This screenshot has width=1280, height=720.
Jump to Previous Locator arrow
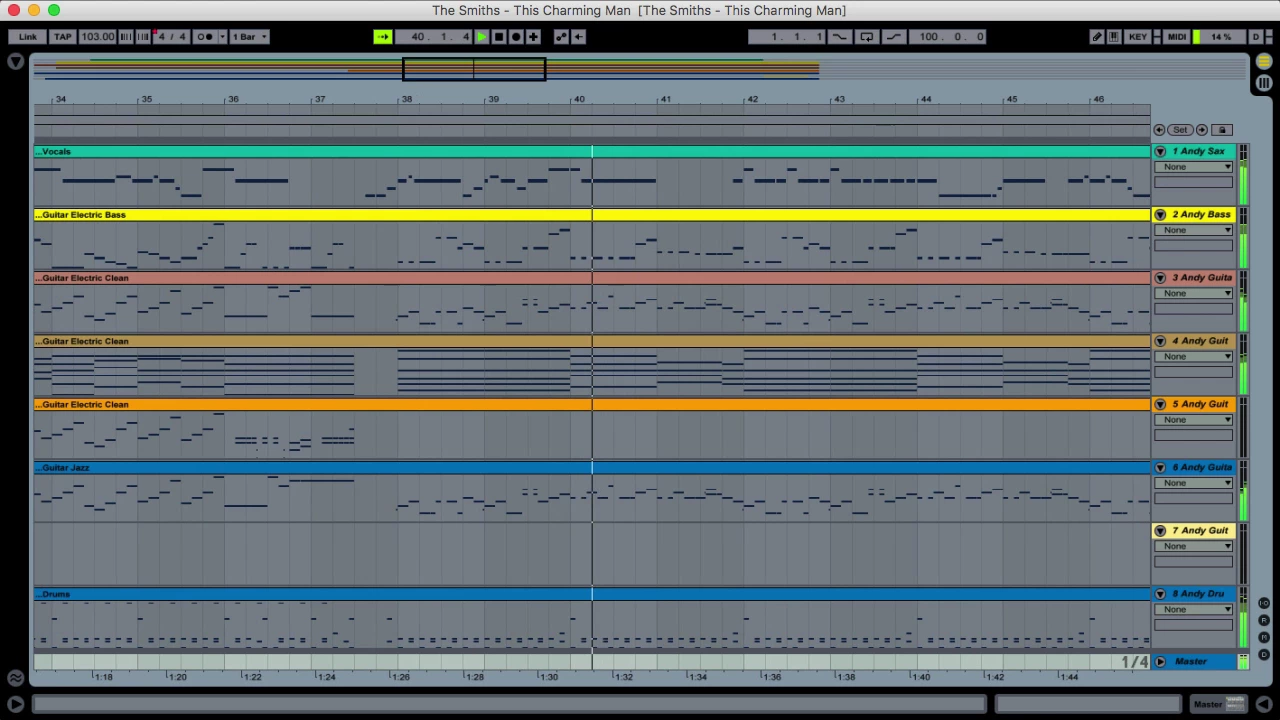click(1159, 130)
